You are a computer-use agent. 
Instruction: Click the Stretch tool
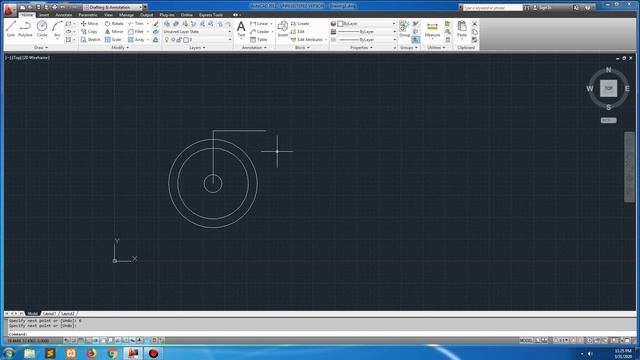(90, 40)
